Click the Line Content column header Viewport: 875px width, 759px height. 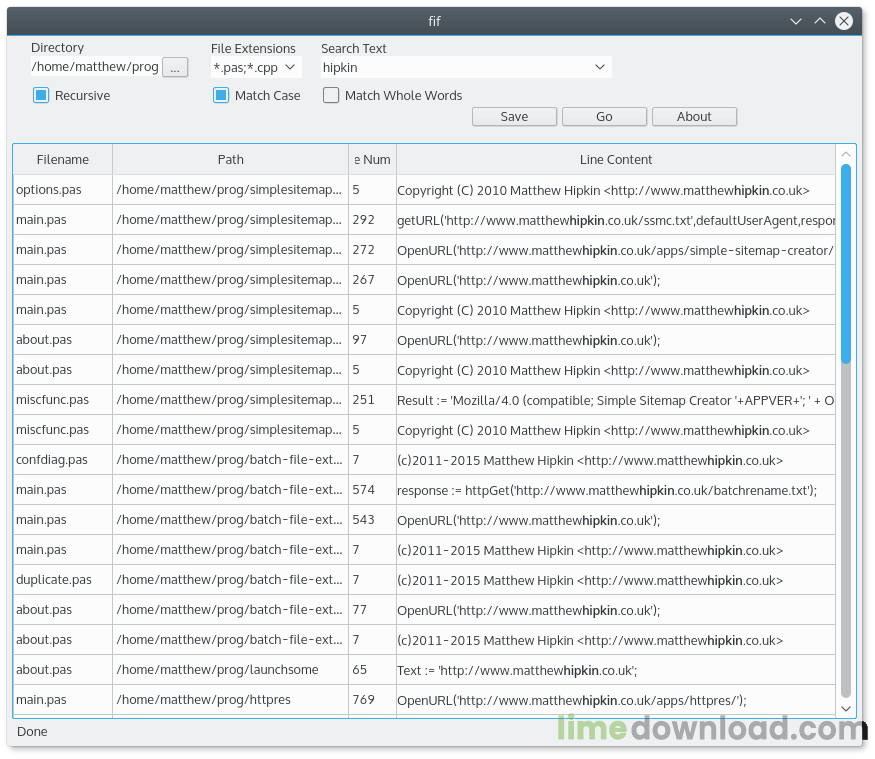click(616, 160)
